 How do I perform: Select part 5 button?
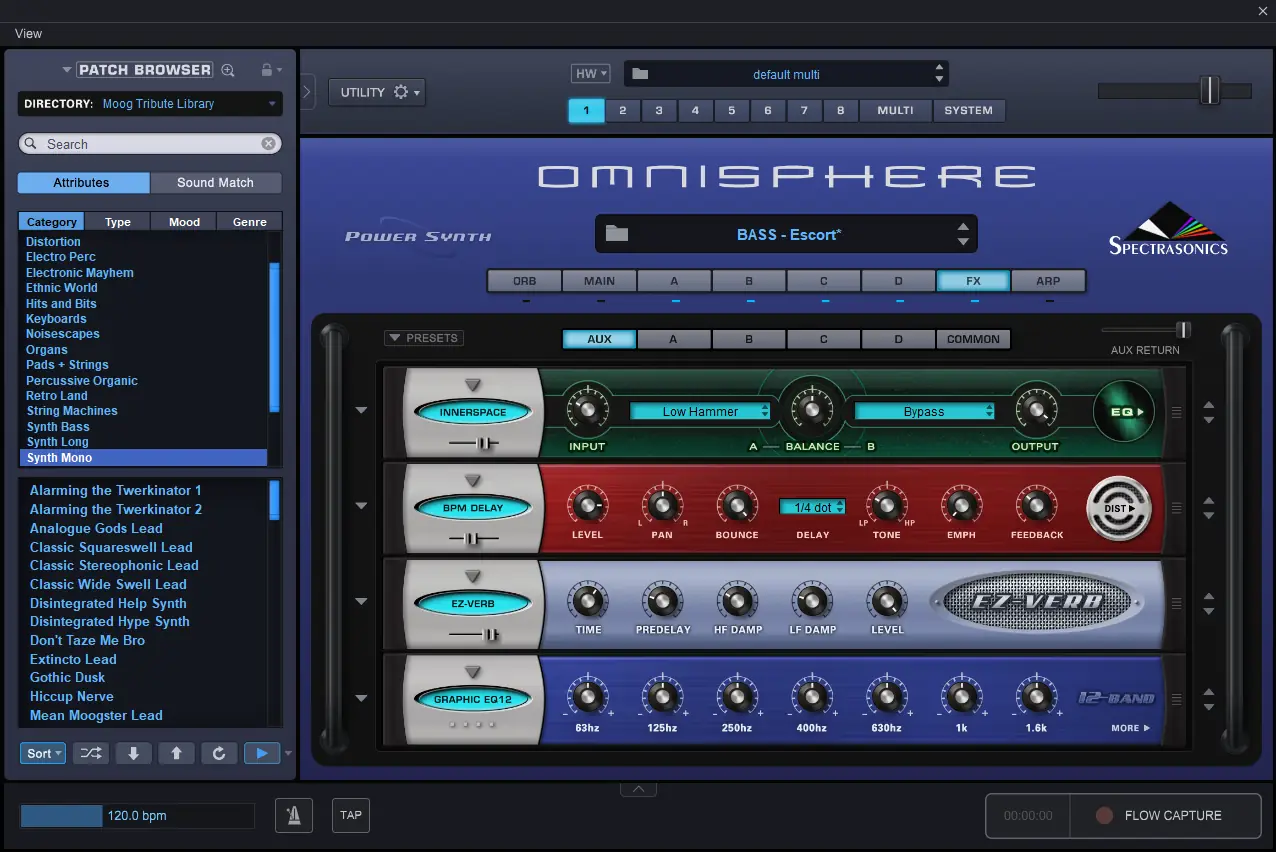(x=732, y=110)
